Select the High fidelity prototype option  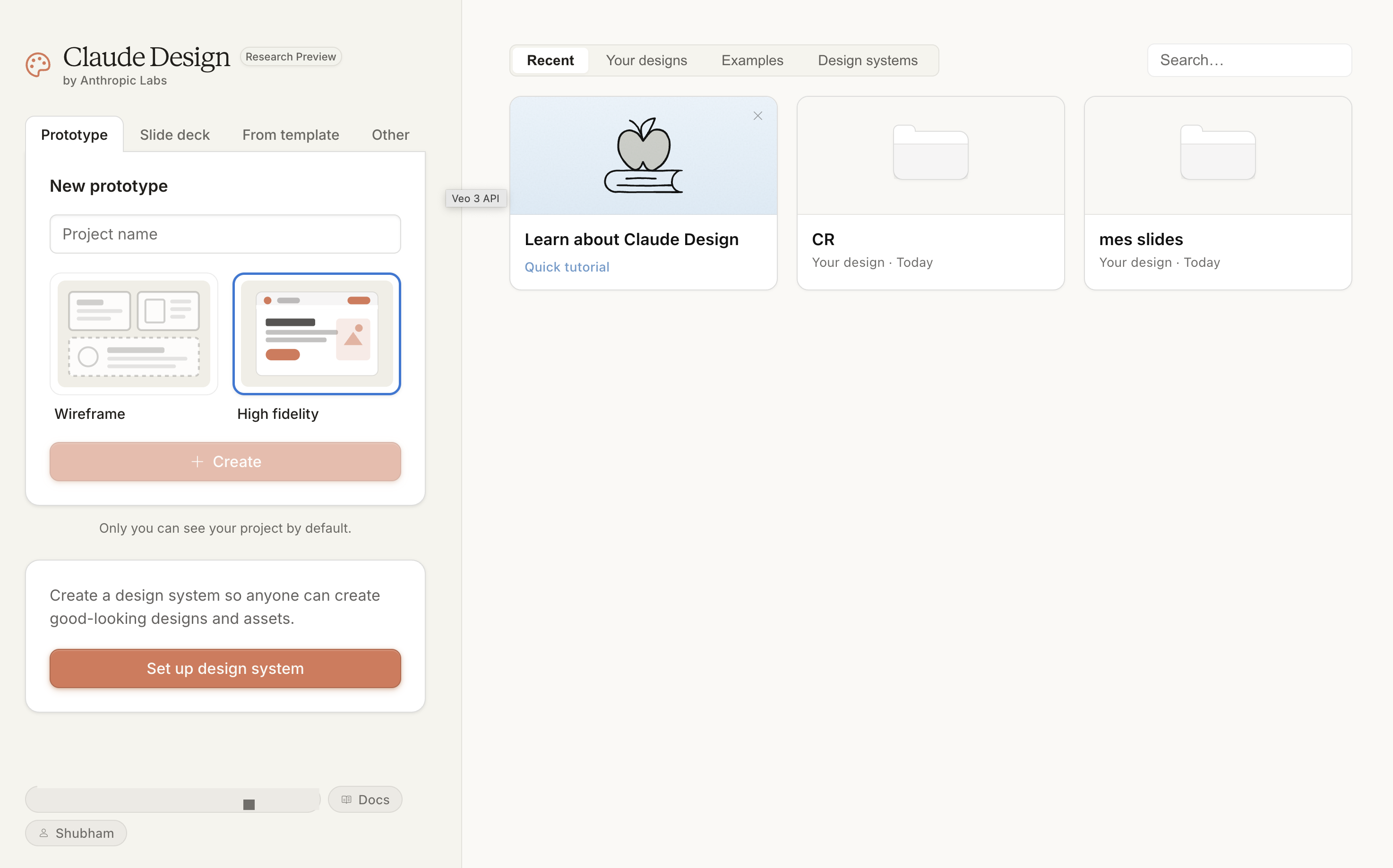coord(317,333)
